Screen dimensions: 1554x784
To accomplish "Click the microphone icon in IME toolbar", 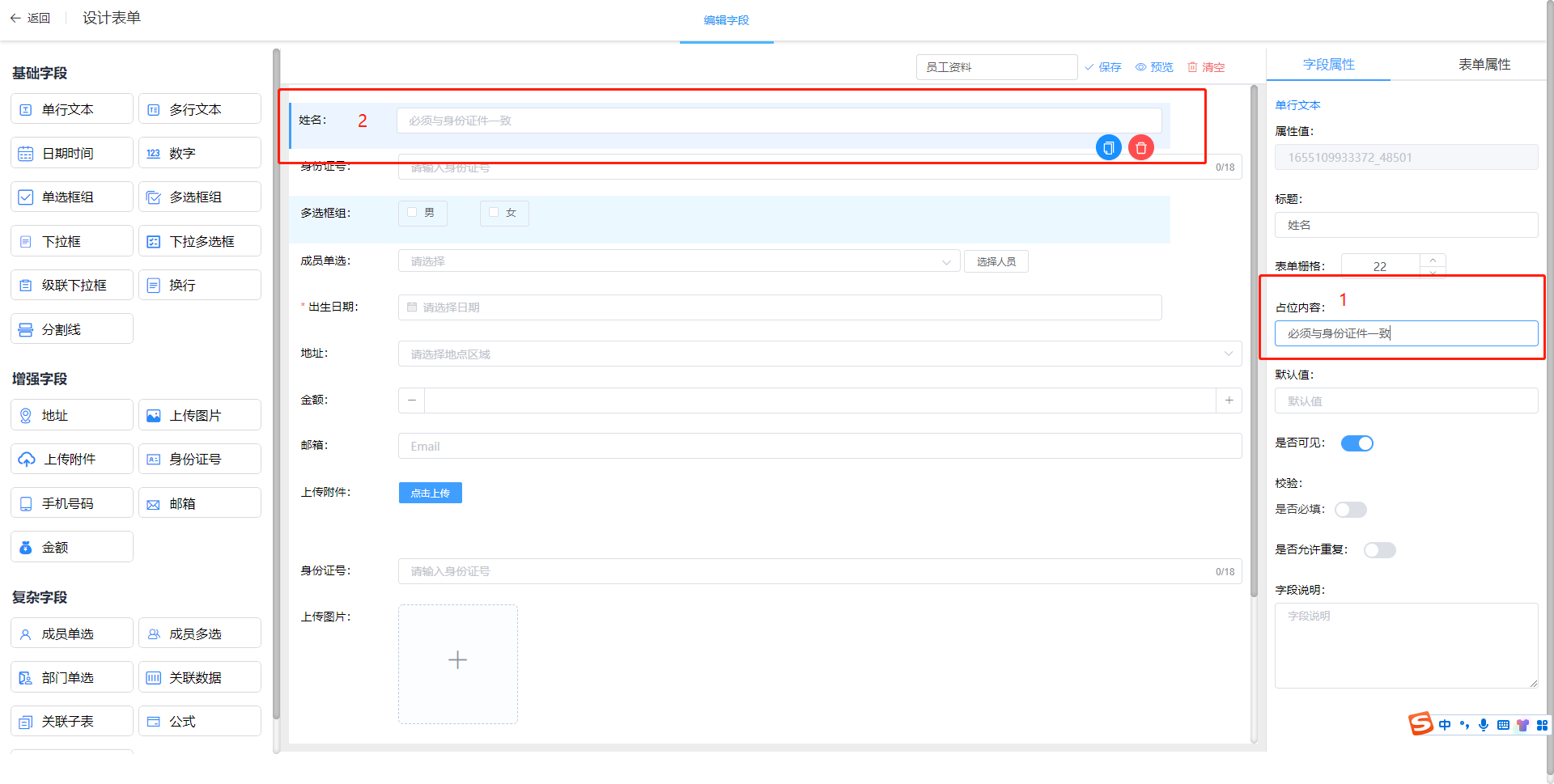I will (1484, 725).
